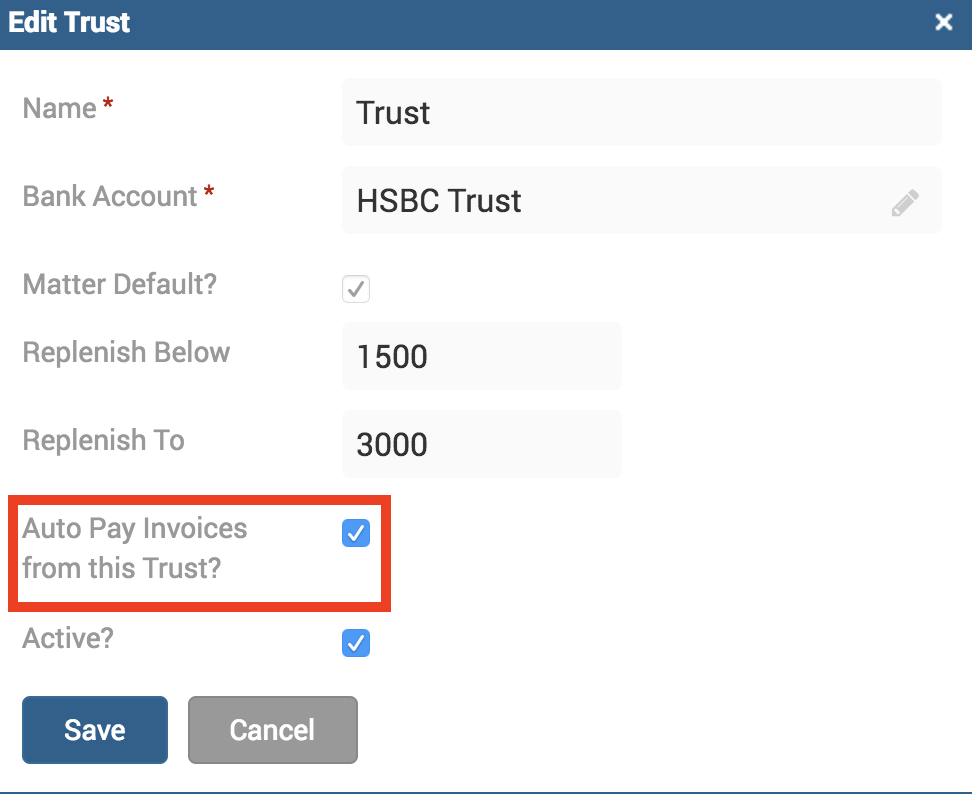Click the red asterisk beside Bank Account
Screen dimensions: 972x794
coord(209,192)
